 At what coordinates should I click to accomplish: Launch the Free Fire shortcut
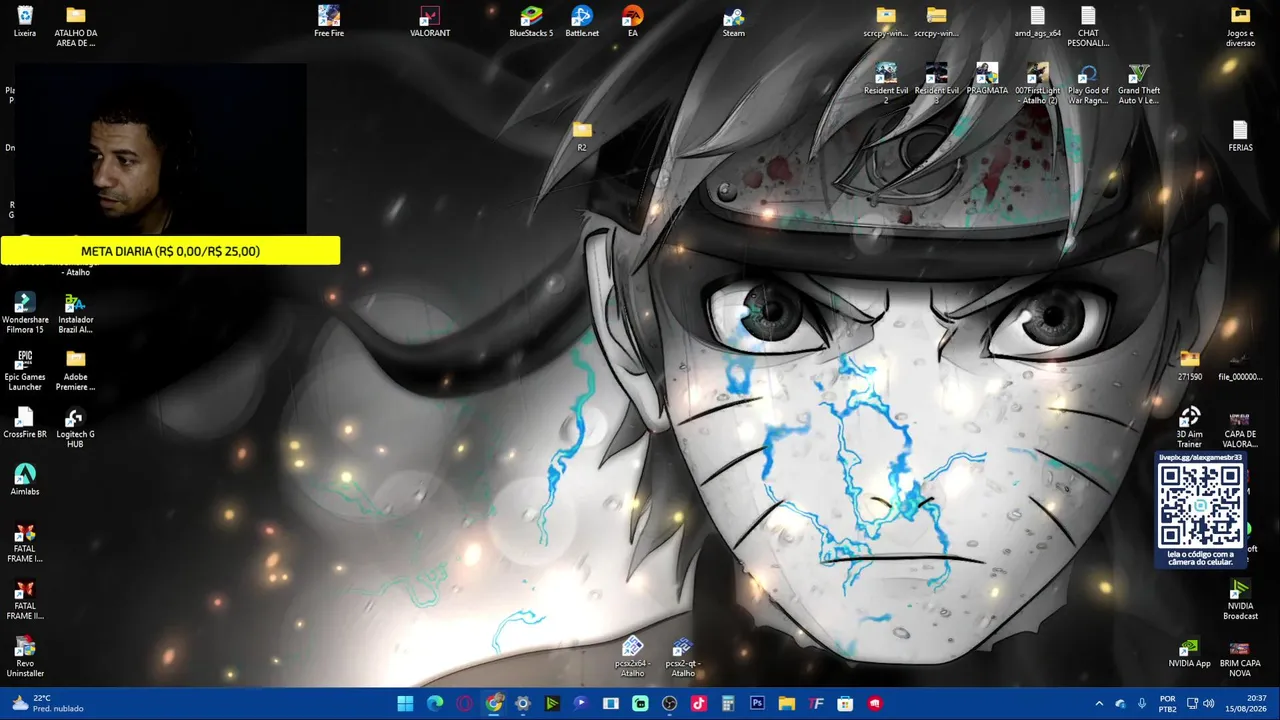[329, 22]
